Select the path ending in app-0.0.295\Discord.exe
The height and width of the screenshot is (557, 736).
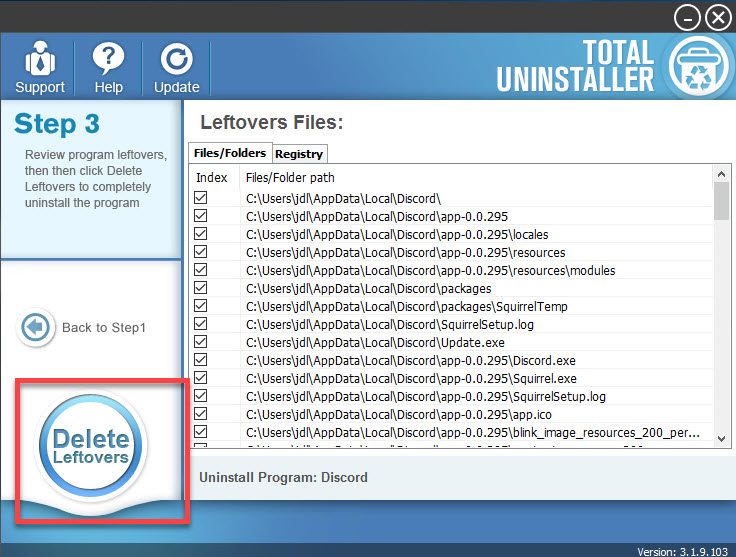411,360
